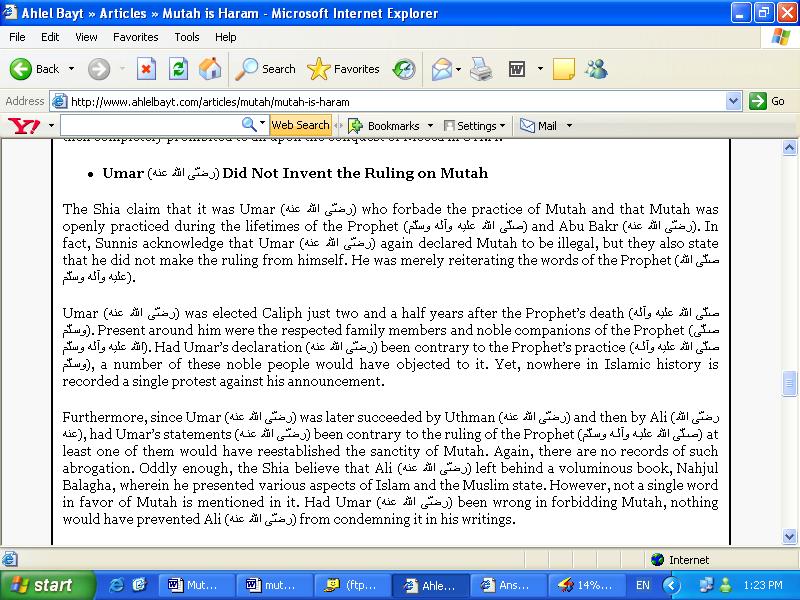Click the Mail envelope toolbar icon
The image size is (800, 600).
pos(442,69)
